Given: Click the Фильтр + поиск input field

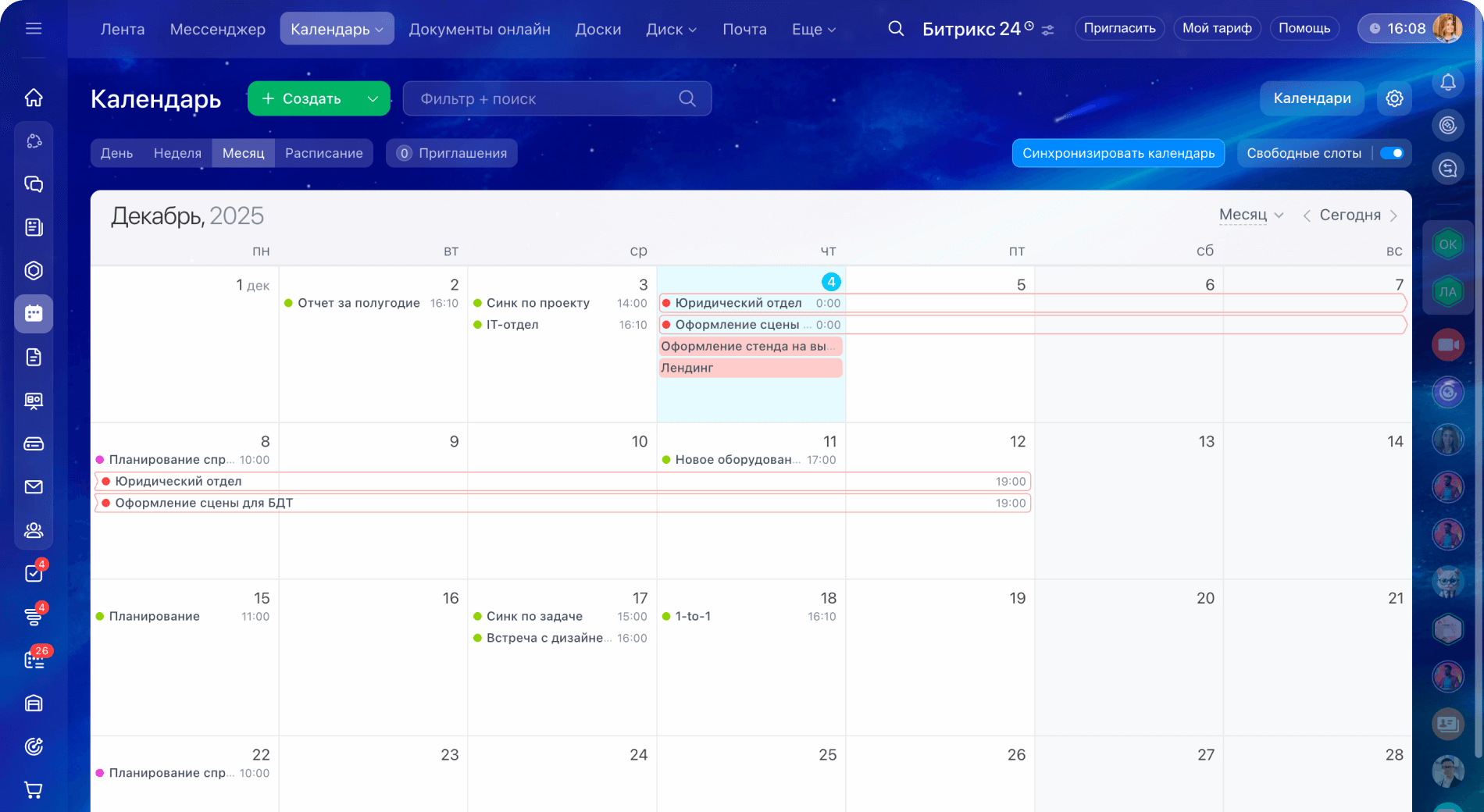Looking at the screenshot, I should coord(547,99).
